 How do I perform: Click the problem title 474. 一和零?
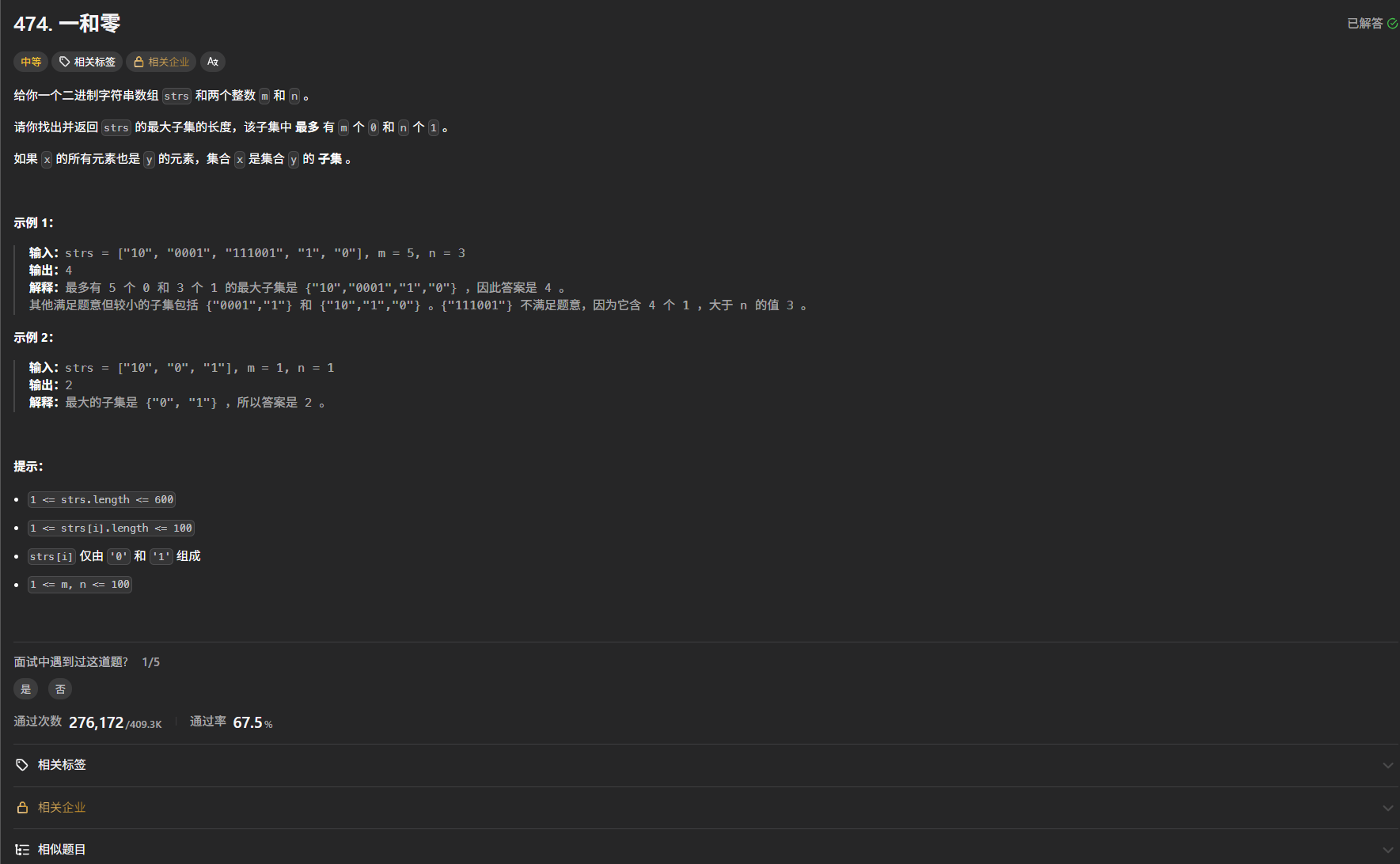click(x=67, y=24)
